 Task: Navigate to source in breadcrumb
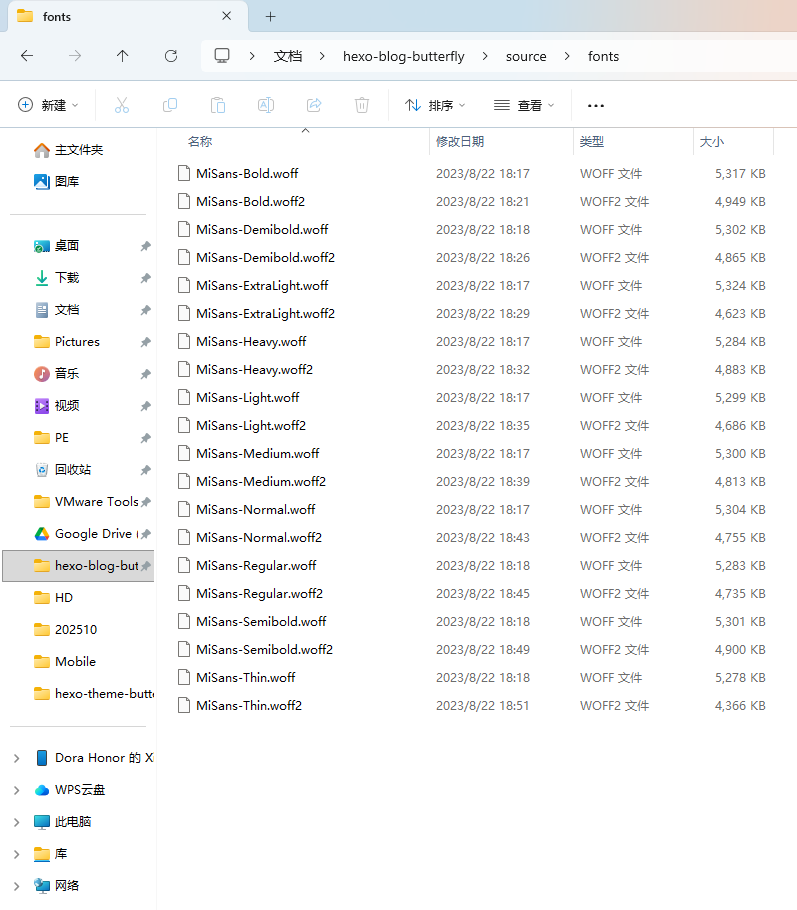click(526, 56)
